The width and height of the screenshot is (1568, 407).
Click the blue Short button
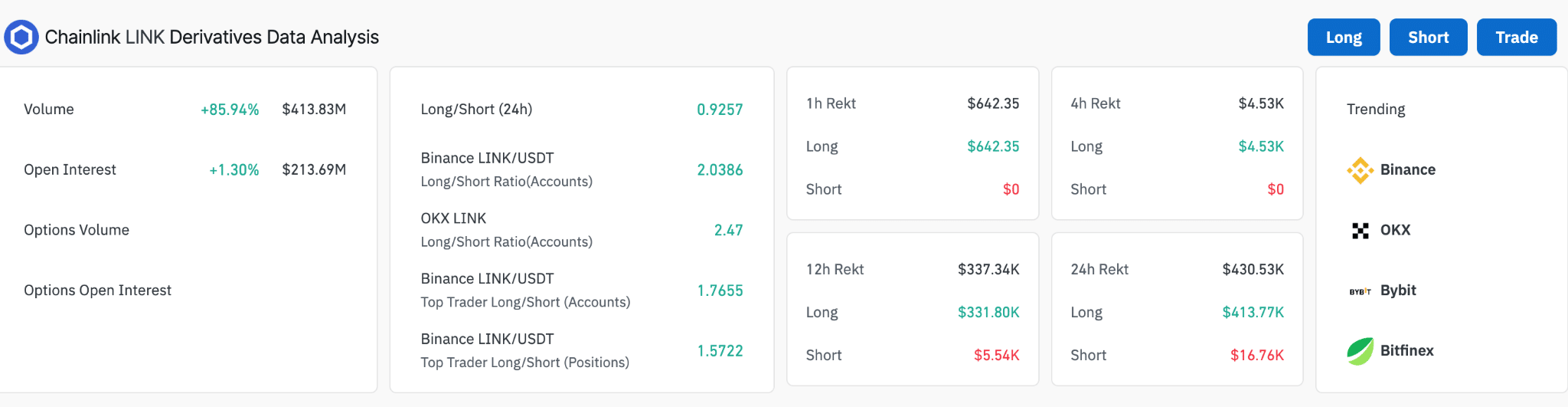coord(1428,37)
